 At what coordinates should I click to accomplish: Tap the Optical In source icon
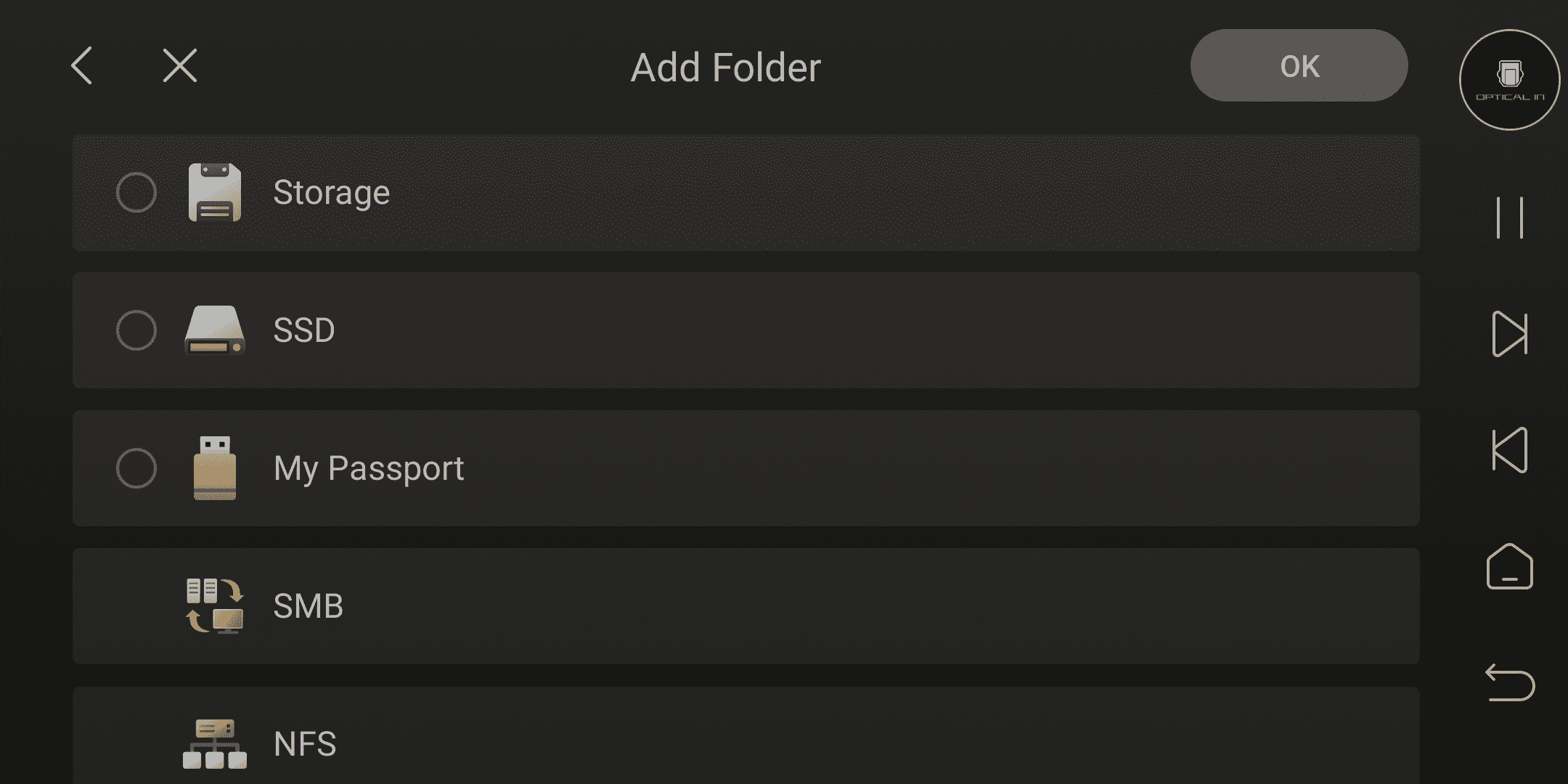(1510, 80)
